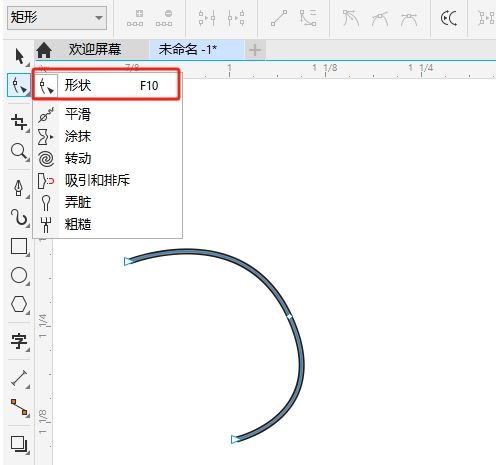Click Convert to curve icon
Screen dimensions: 496x465
[308, 18]
